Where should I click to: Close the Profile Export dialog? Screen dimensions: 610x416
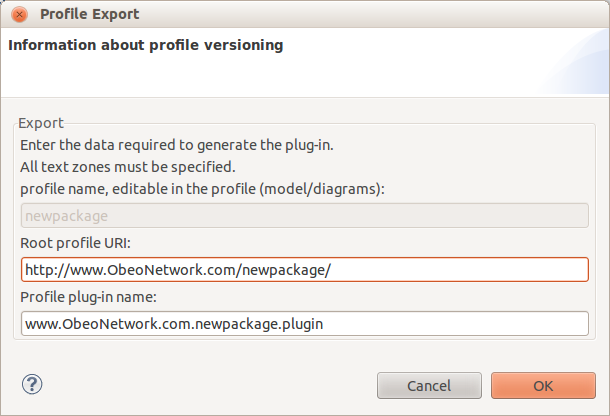[x=19, y=15]
